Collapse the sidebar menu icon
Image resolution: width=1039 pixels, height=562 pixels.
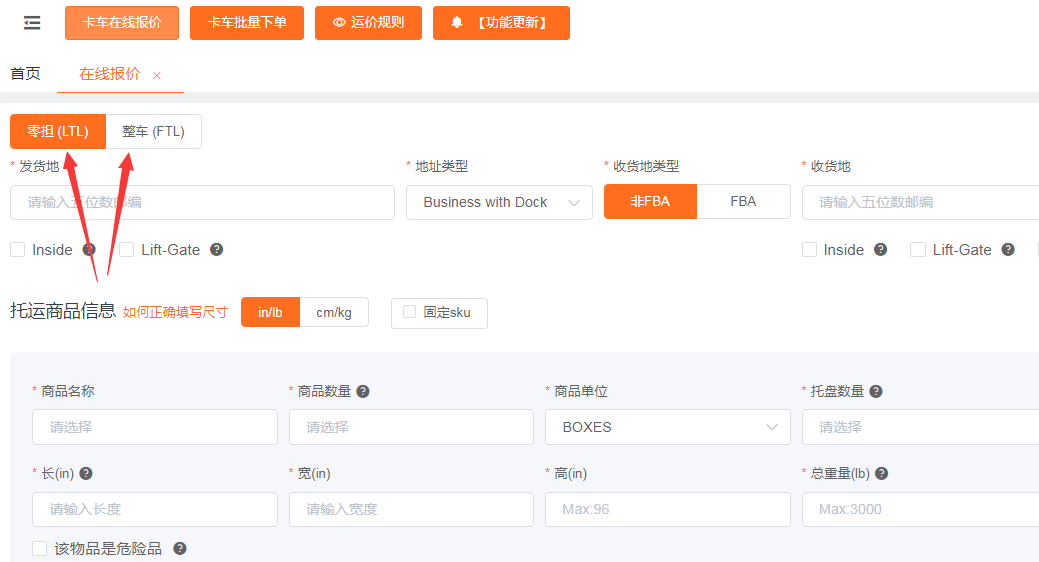tap(32, 23)
